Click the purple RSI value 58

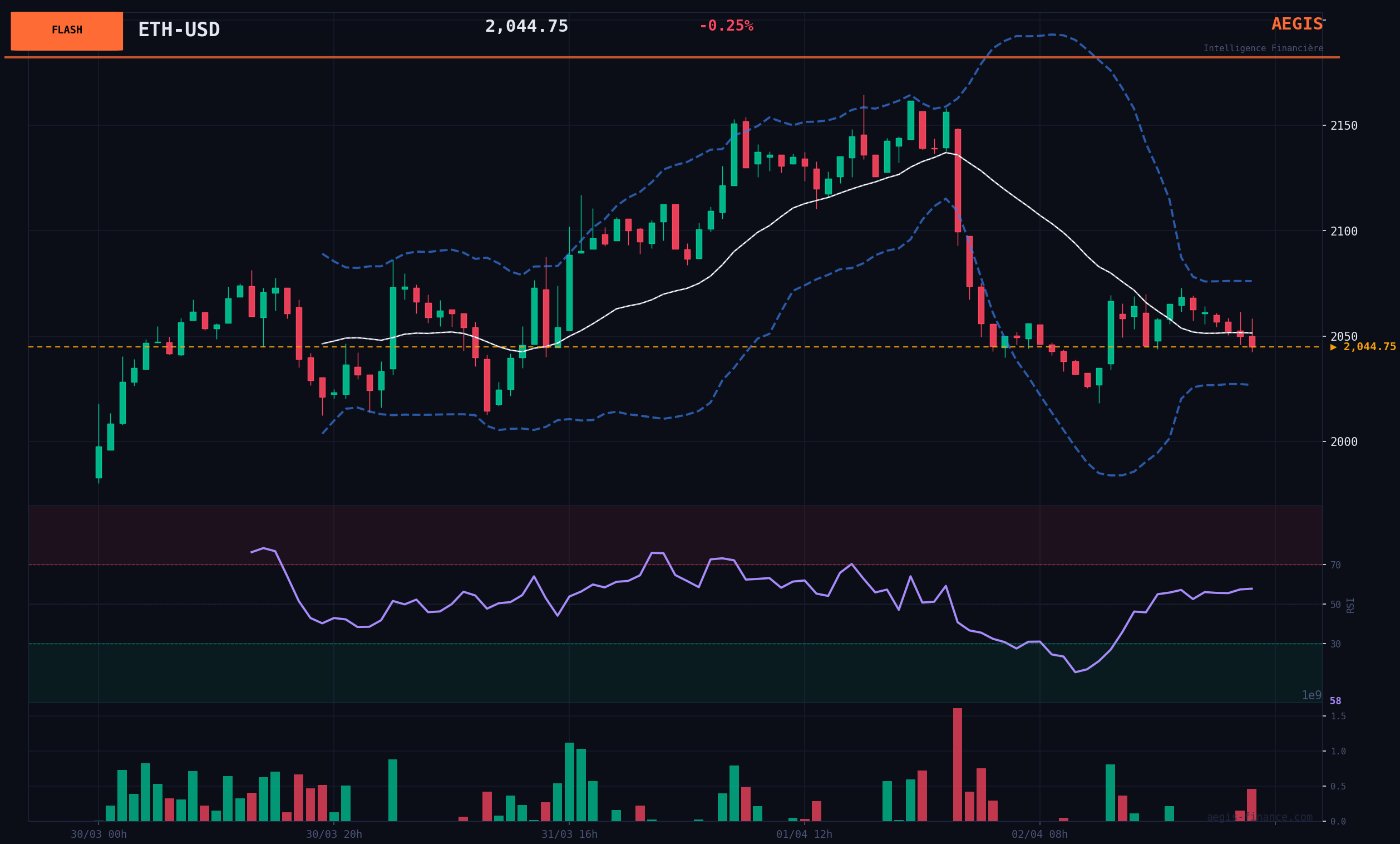click(x=1335, y=701)
